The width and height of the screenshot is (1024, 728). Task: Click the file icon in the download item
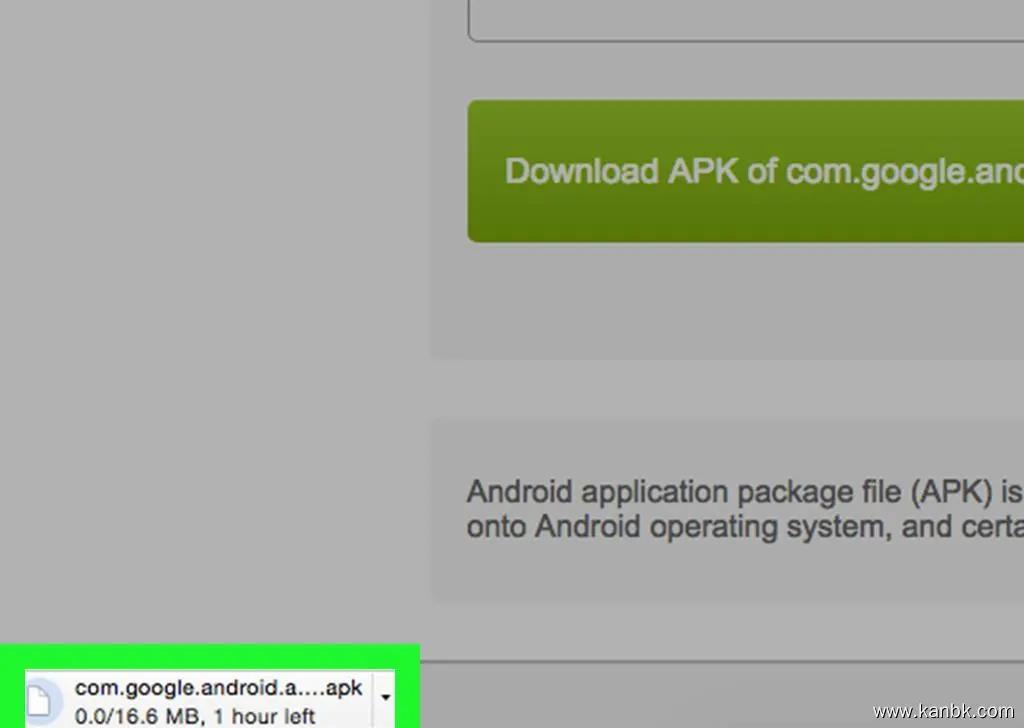point(40,702)
